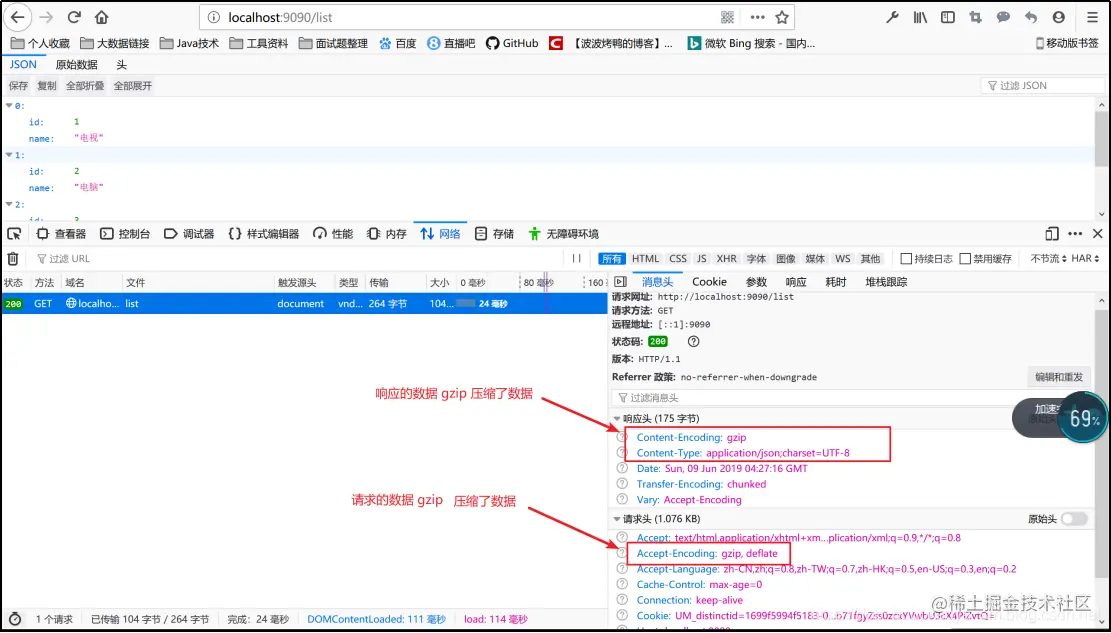Pause network recording button
The image size is (1111, 633).
click(577, 259)
